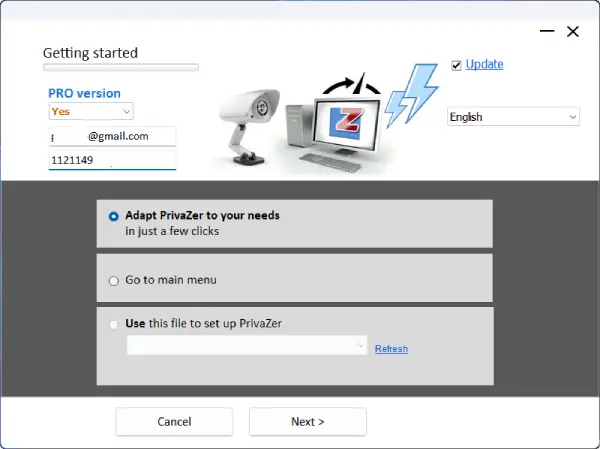
Task: Click the license key field showing 1121149
Action: tap(112, 160)
